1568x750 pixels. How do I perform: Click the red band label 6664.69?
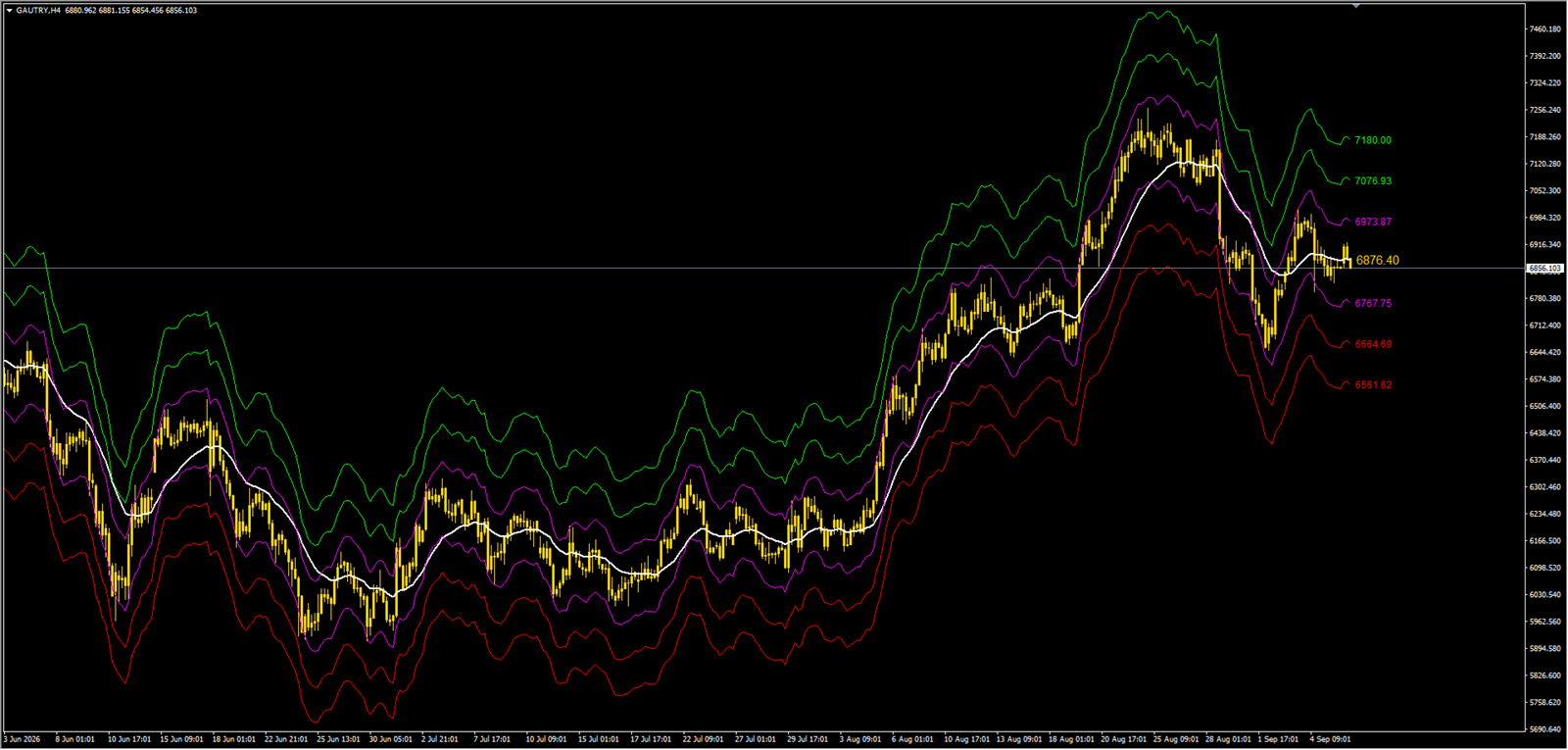(x=1373, y=345)
